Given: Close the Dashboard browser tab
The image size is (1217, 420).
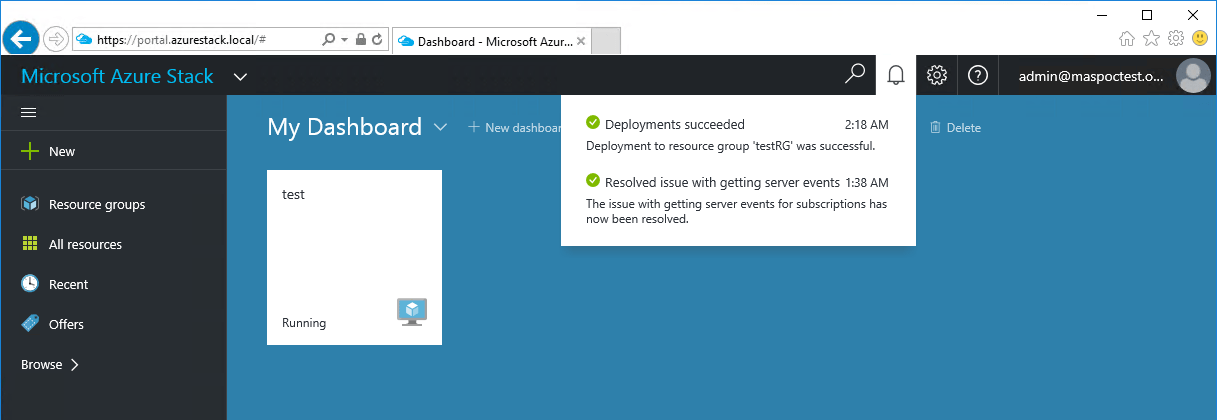Looking at the screenshot, I should click(x=581, y=41).
